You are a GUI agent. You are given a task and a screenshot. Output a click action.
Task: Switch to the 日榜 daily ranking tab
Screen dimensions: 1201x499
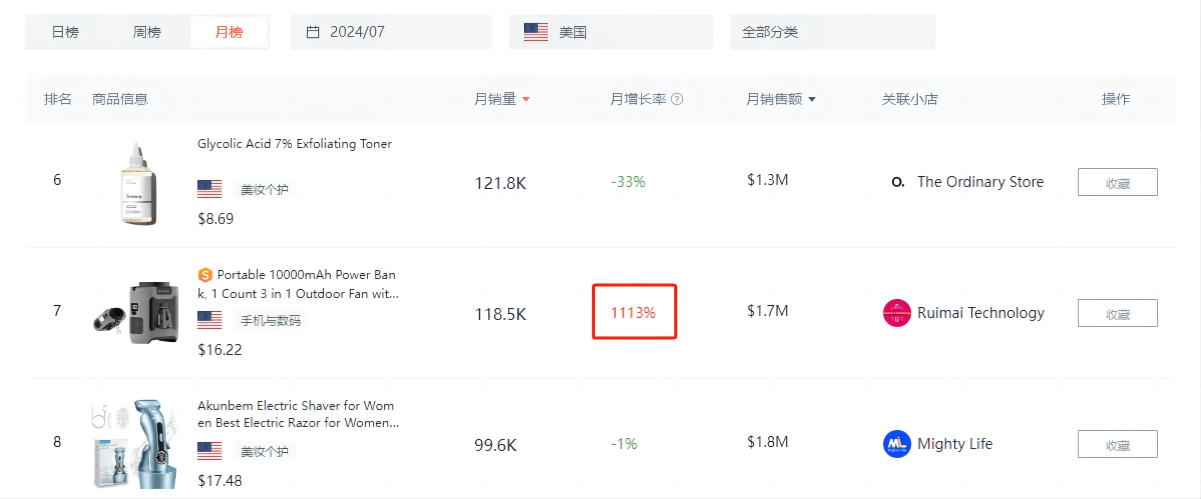click(65, 32)
